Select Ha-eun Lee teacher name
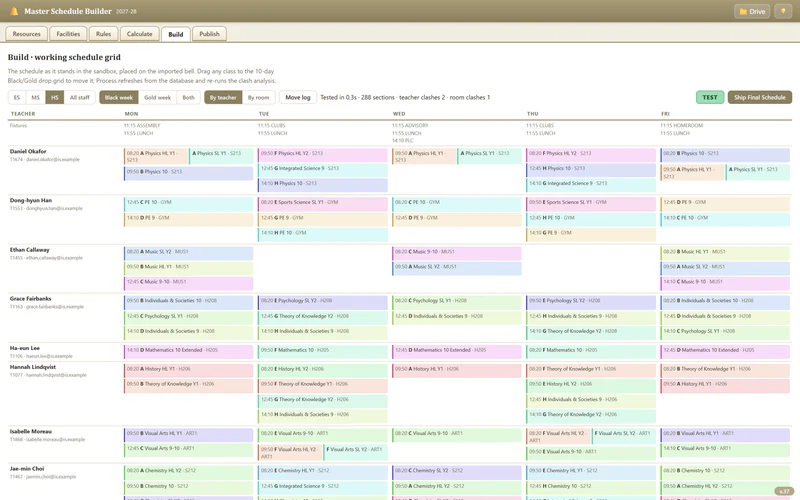This screenshot has width=800, height=500. tap(24, 348)
